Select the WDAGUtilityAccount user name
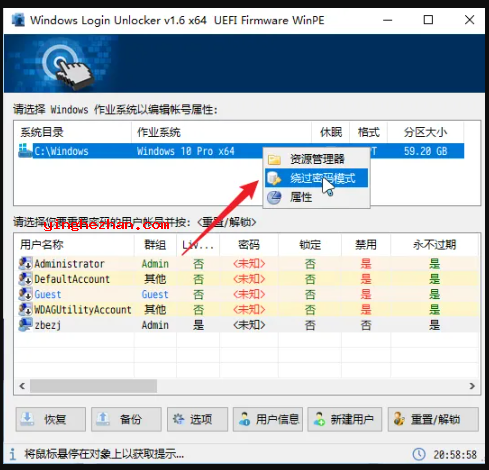The image size is (489, 470). pyautogui.click(x=83, y=310)
